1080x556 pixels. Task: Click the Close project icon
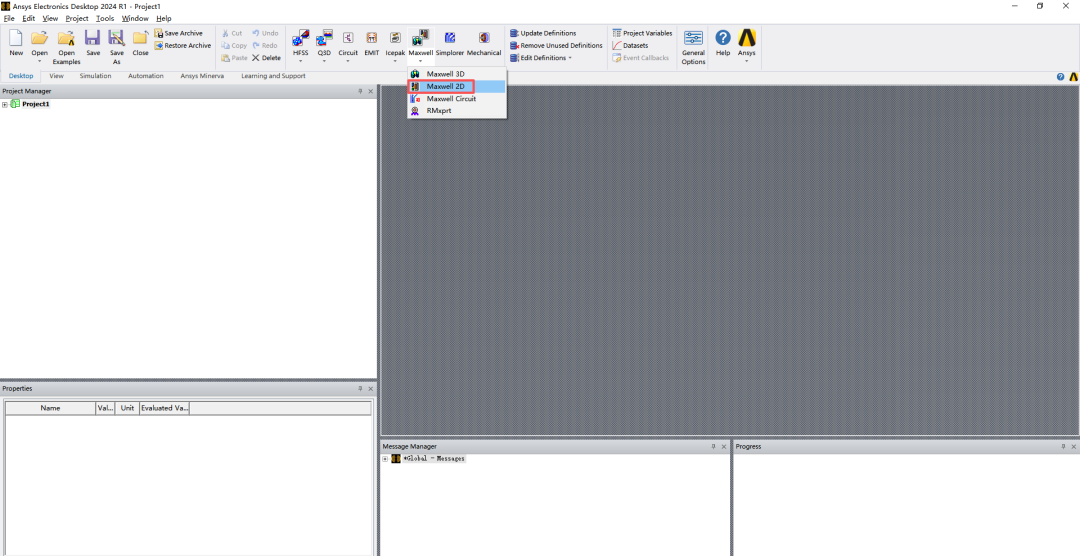pyautogui.click(x=141, y=39)
